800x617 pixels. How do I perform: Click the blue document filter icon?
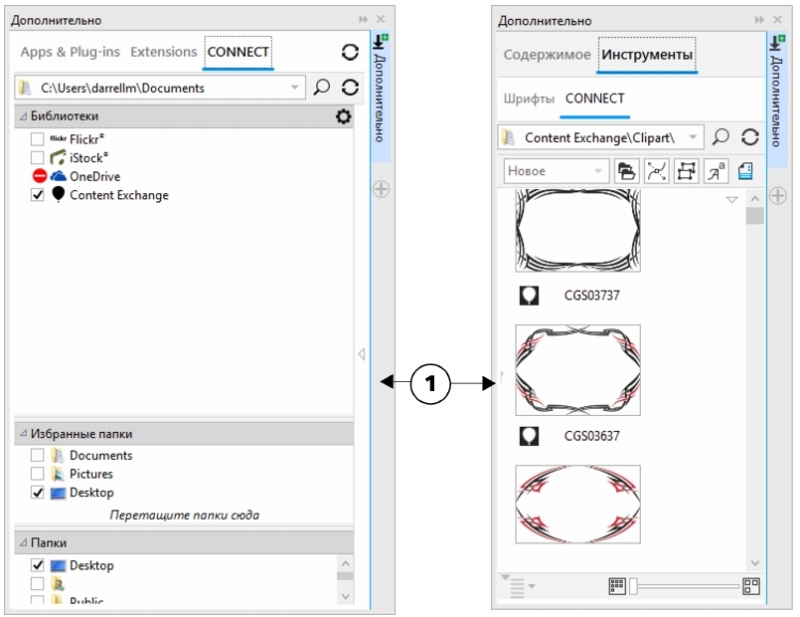(745, 171)
